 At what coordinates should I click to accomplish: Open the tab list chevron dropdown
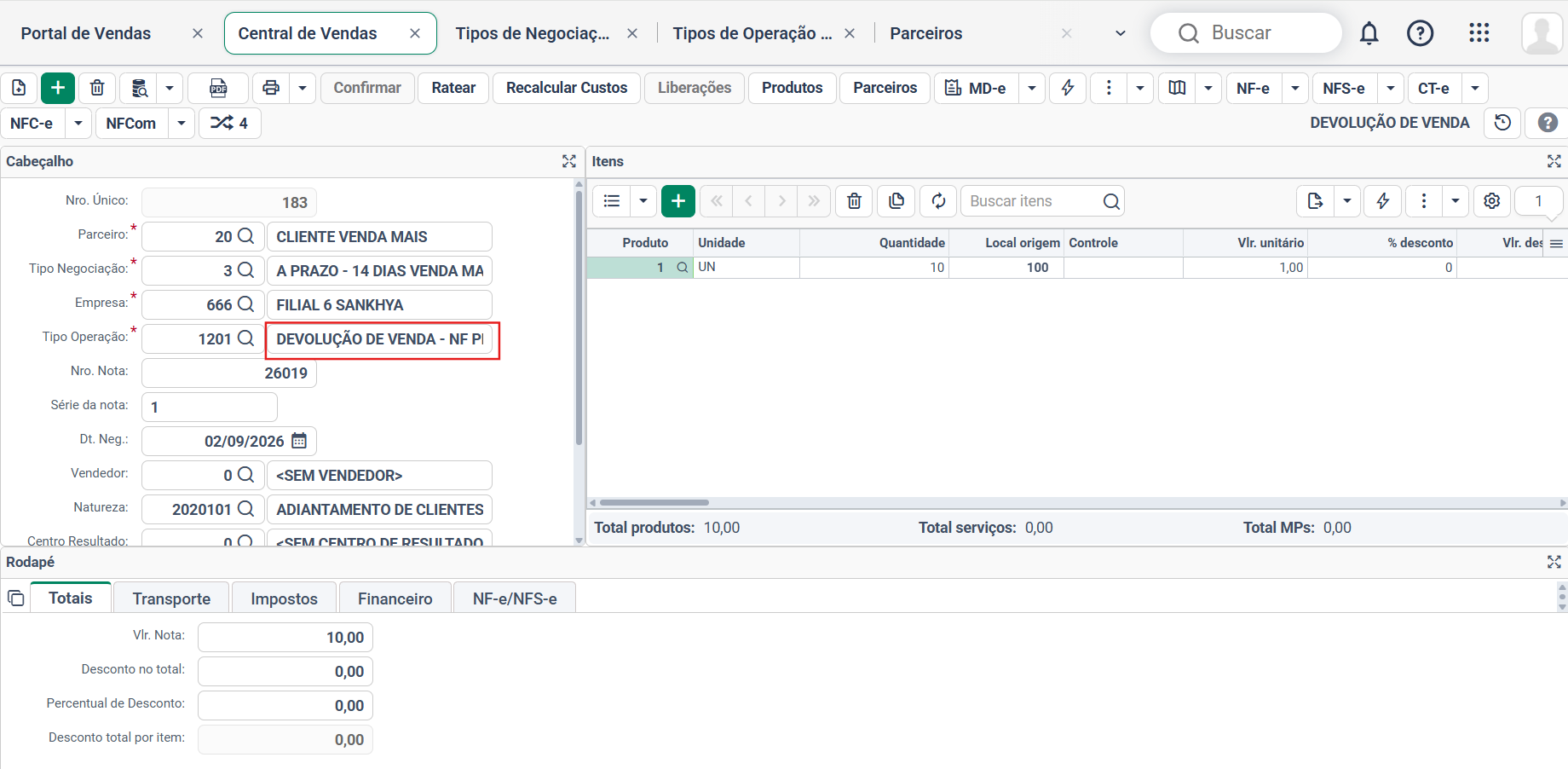[1120, 33]
